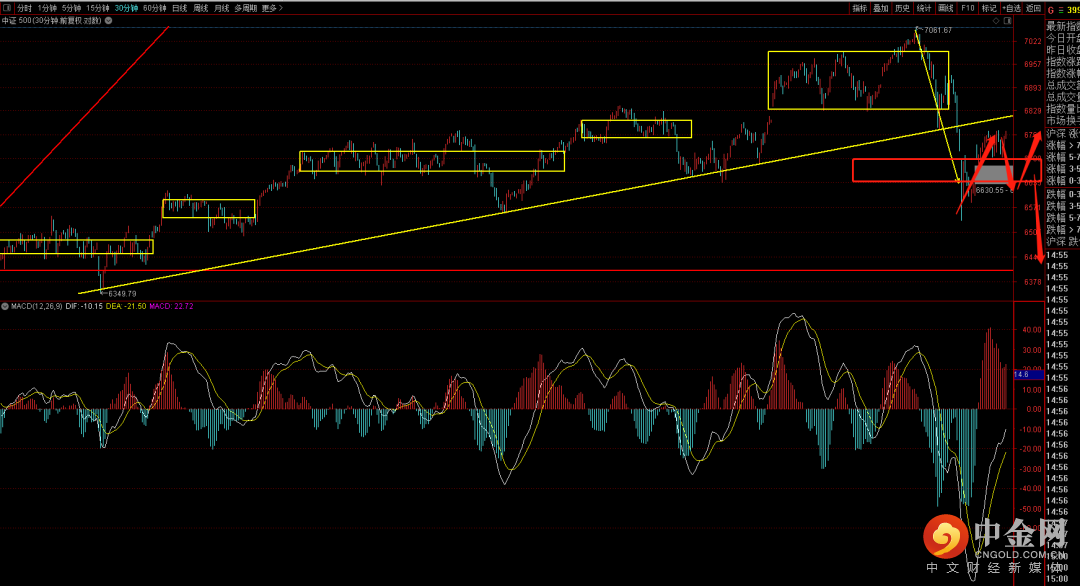Click the 6957 price axis label

click(x=1032, y=65)
